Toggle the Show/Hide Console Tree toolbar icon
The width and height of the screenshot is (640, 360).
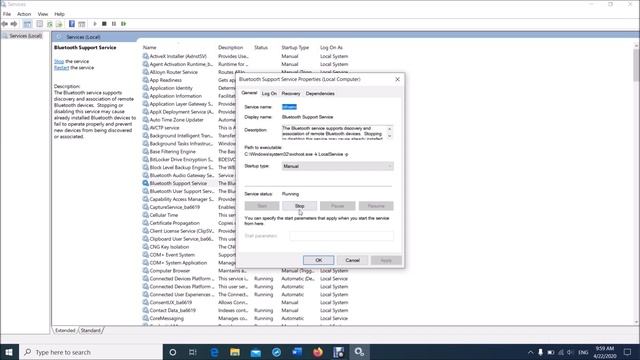(27, 24)
